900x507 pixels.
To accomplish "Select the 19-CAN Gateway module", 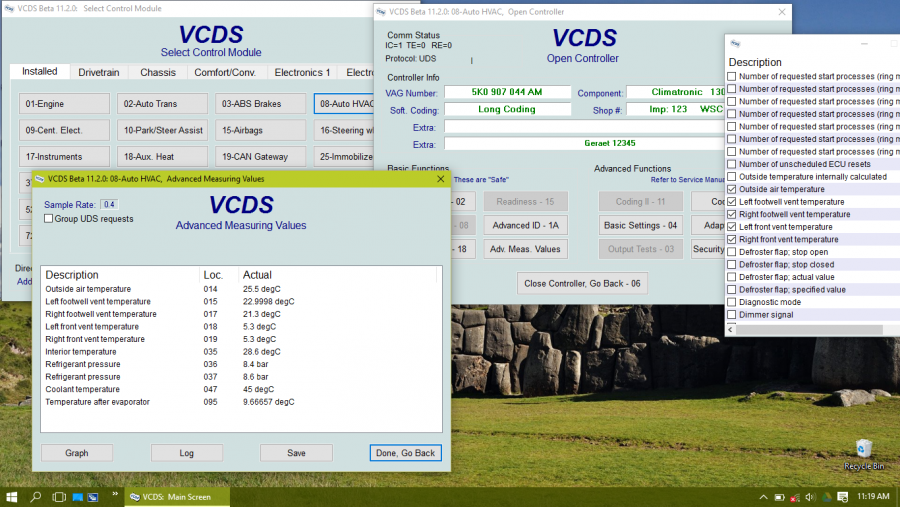I will point(261,157).
